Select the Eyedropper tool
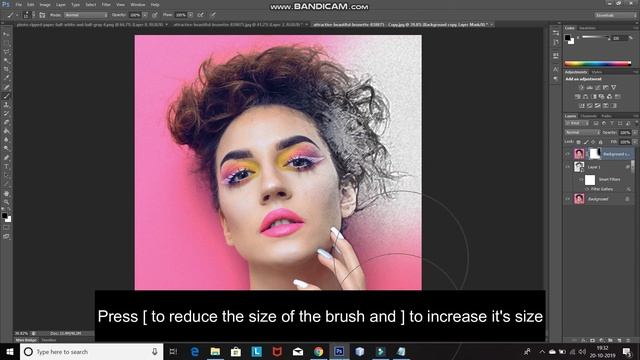This screenshot has width=640, height=360. 6,78
